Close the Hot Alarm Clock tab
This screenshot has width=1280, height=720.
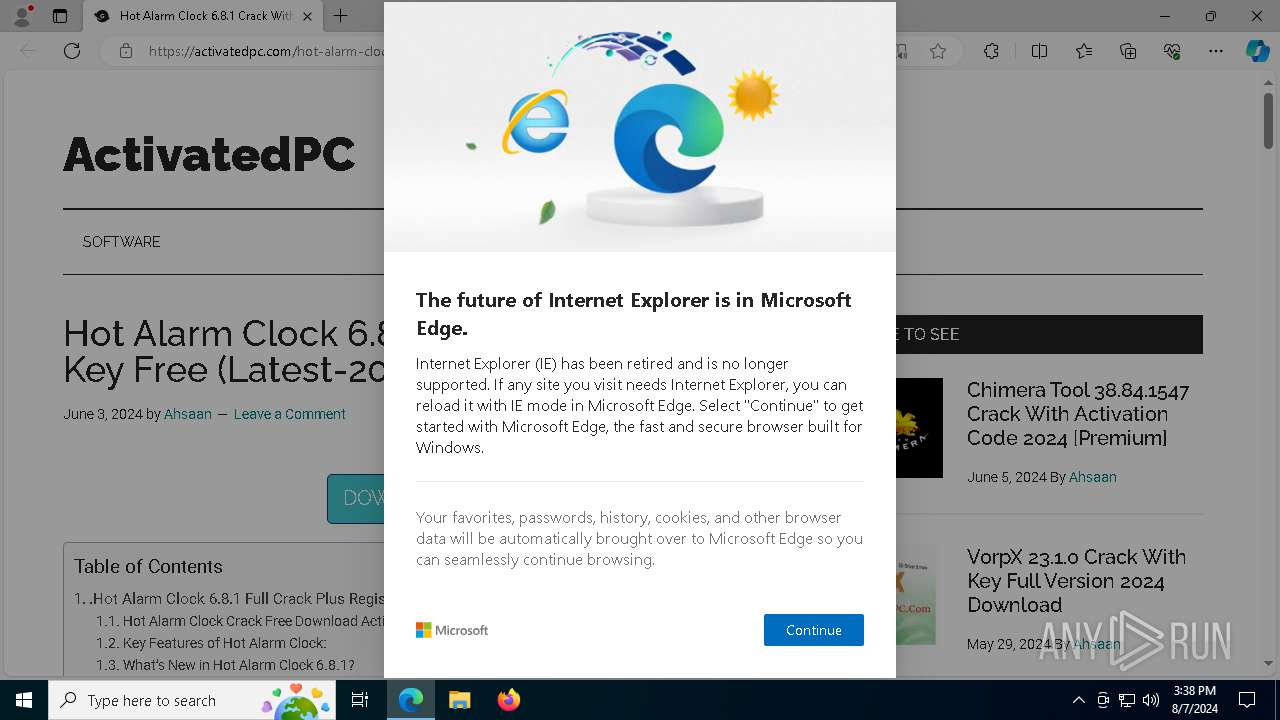pos(307,16)
